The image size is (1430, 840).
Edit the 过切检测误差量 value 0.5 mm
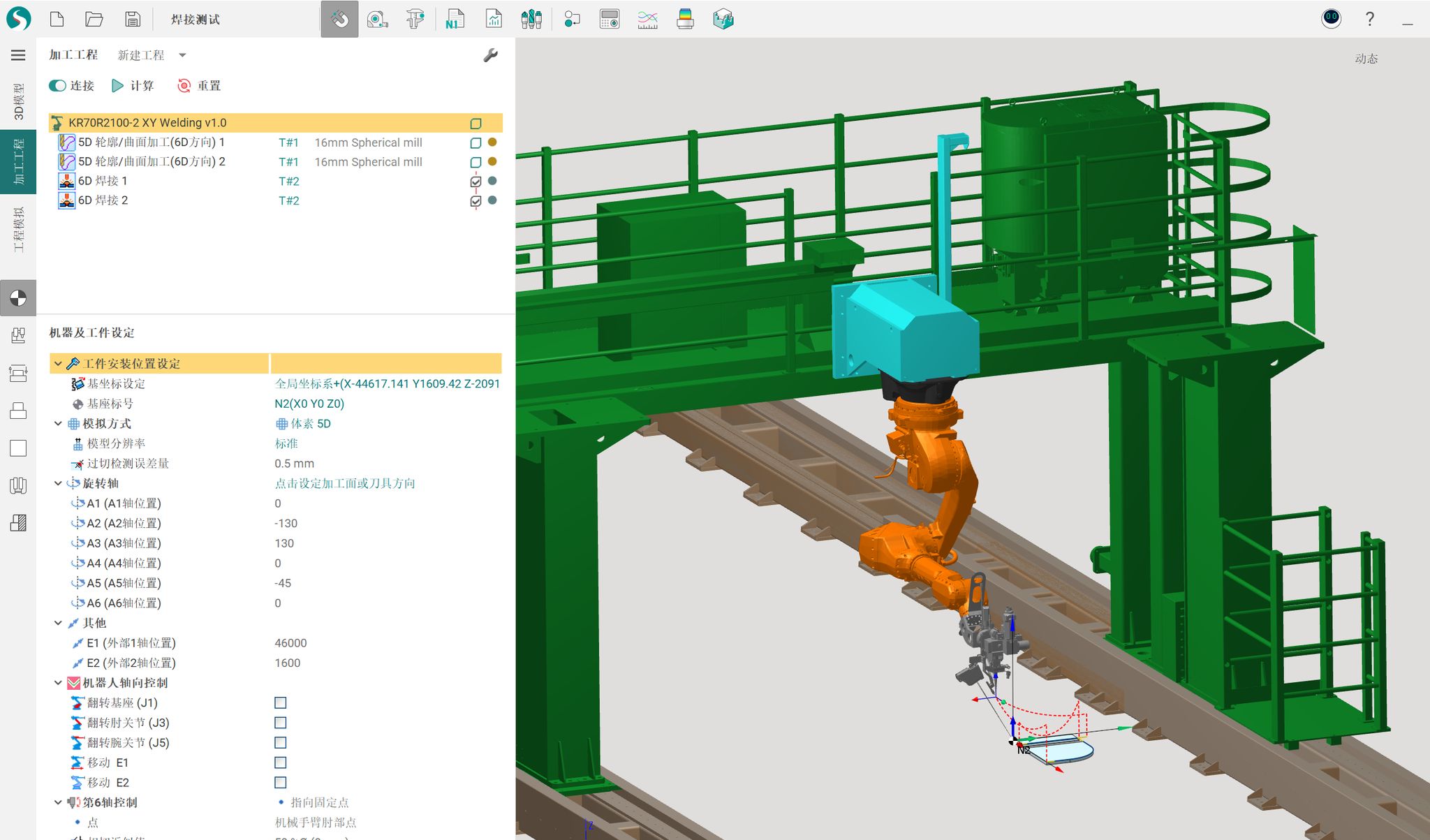pyautogui.click(x=294, y=464)
